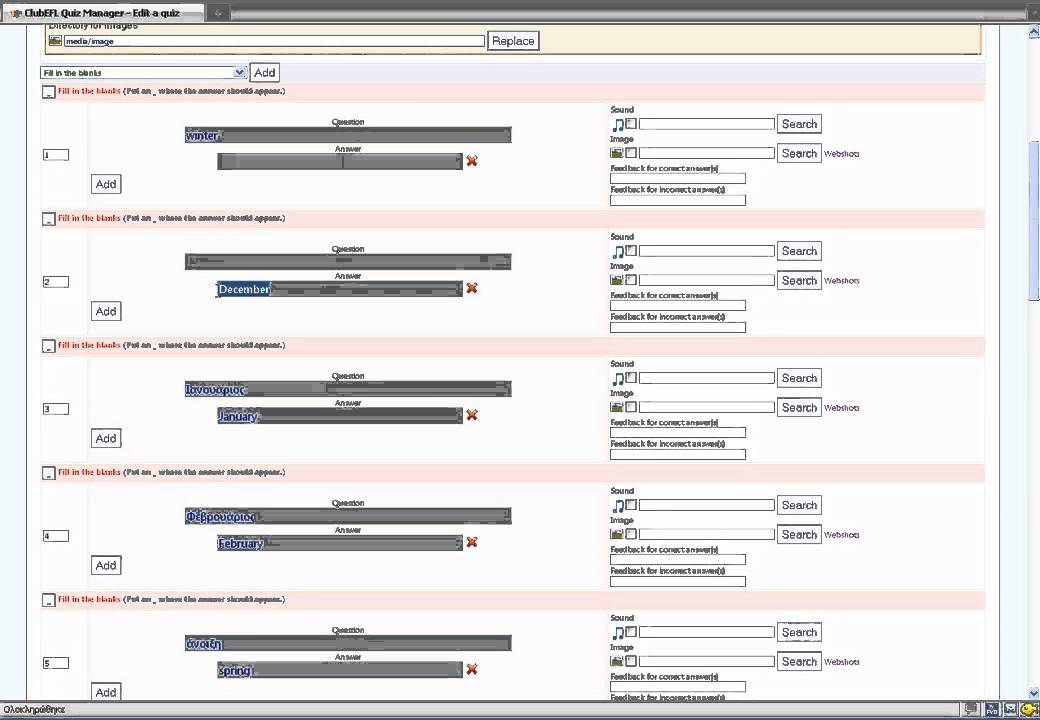Tick the image checkbox for question 3
The width and height of the screenshot is (1040, 720).
pyautogui.click(x=631, y=408)
